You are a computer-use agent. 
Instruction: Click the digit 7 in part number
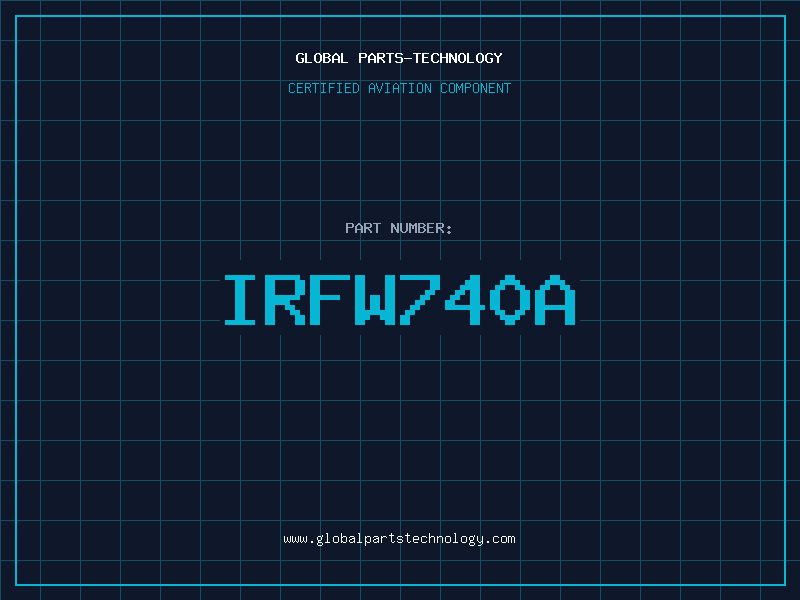pos(422,300)
